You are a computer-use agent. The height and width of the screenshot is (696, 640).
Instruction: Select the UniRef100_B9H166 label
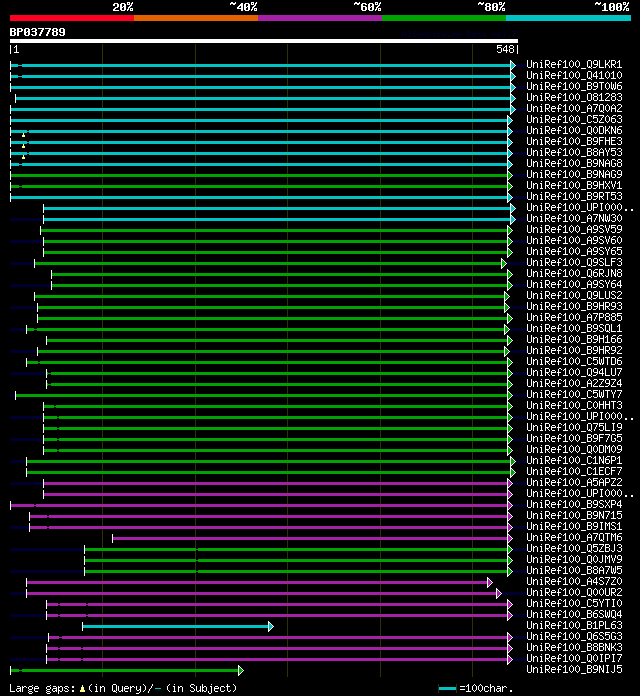574,340
